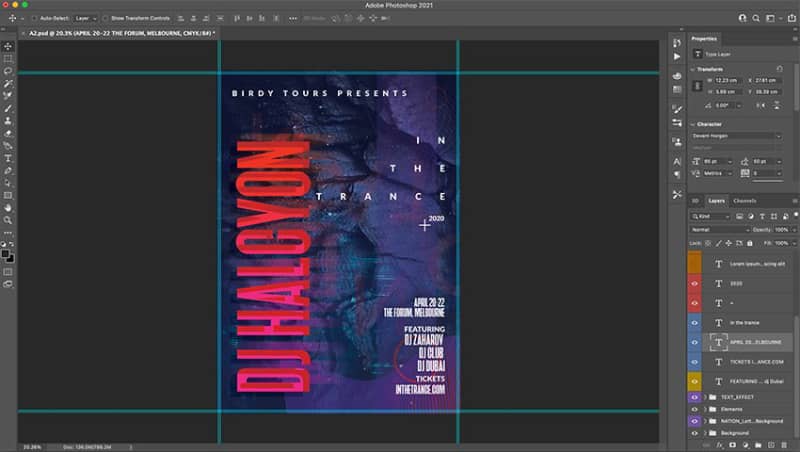Toggle visibility of the 2020 text layer

point(694,283)
